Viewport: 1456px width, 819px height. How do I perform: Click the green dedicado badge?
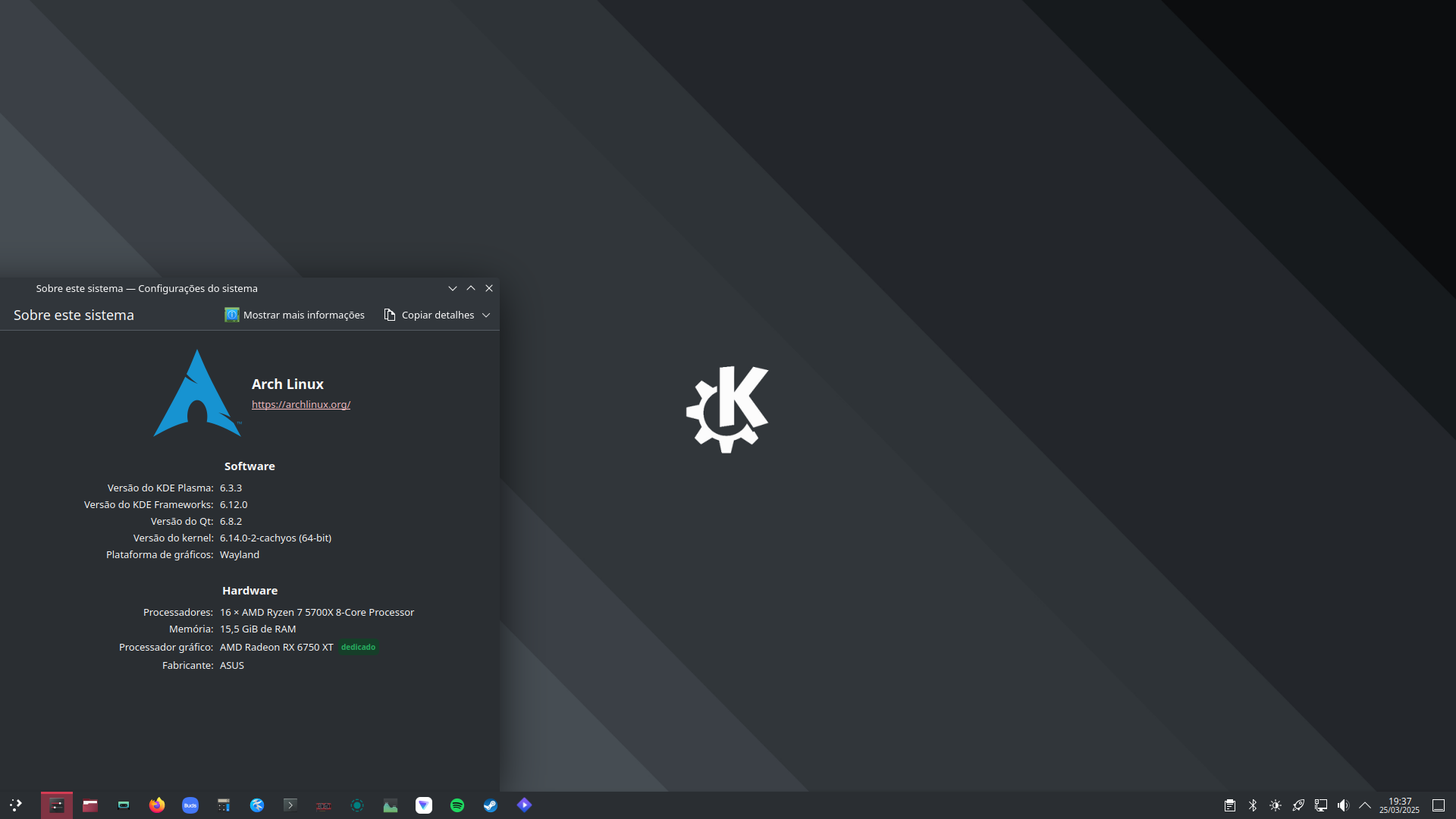(x=358, y=648)
